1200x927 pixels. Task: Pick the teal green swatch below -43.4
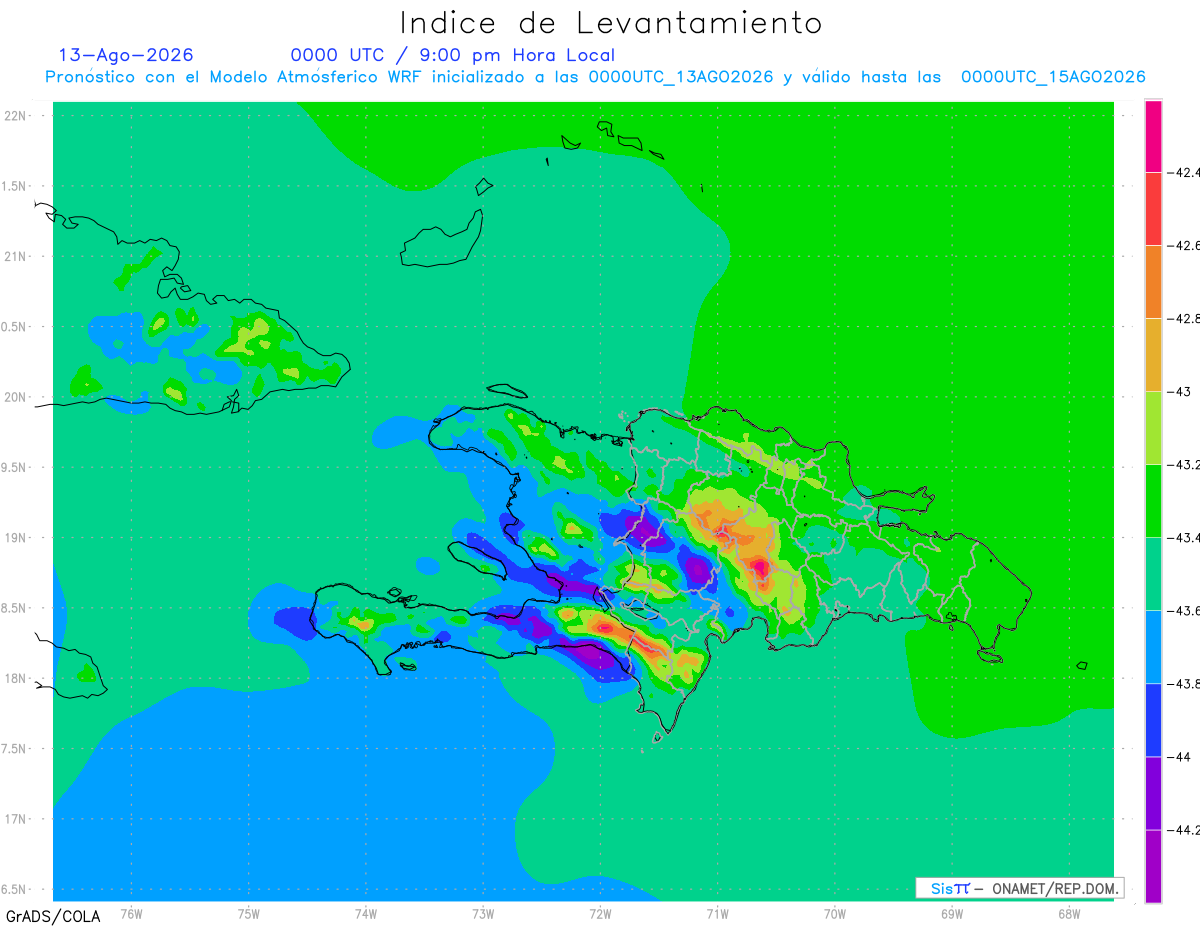click(1154, 574)
